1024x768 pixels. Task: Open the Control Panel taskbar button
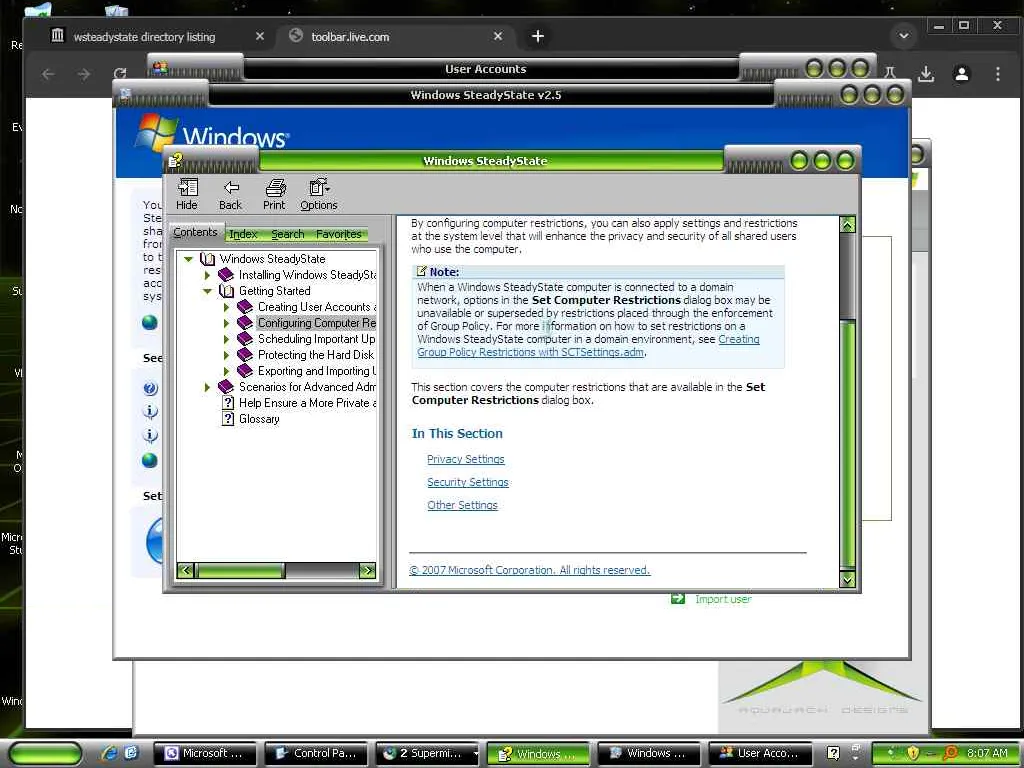(x=315, y=754)
